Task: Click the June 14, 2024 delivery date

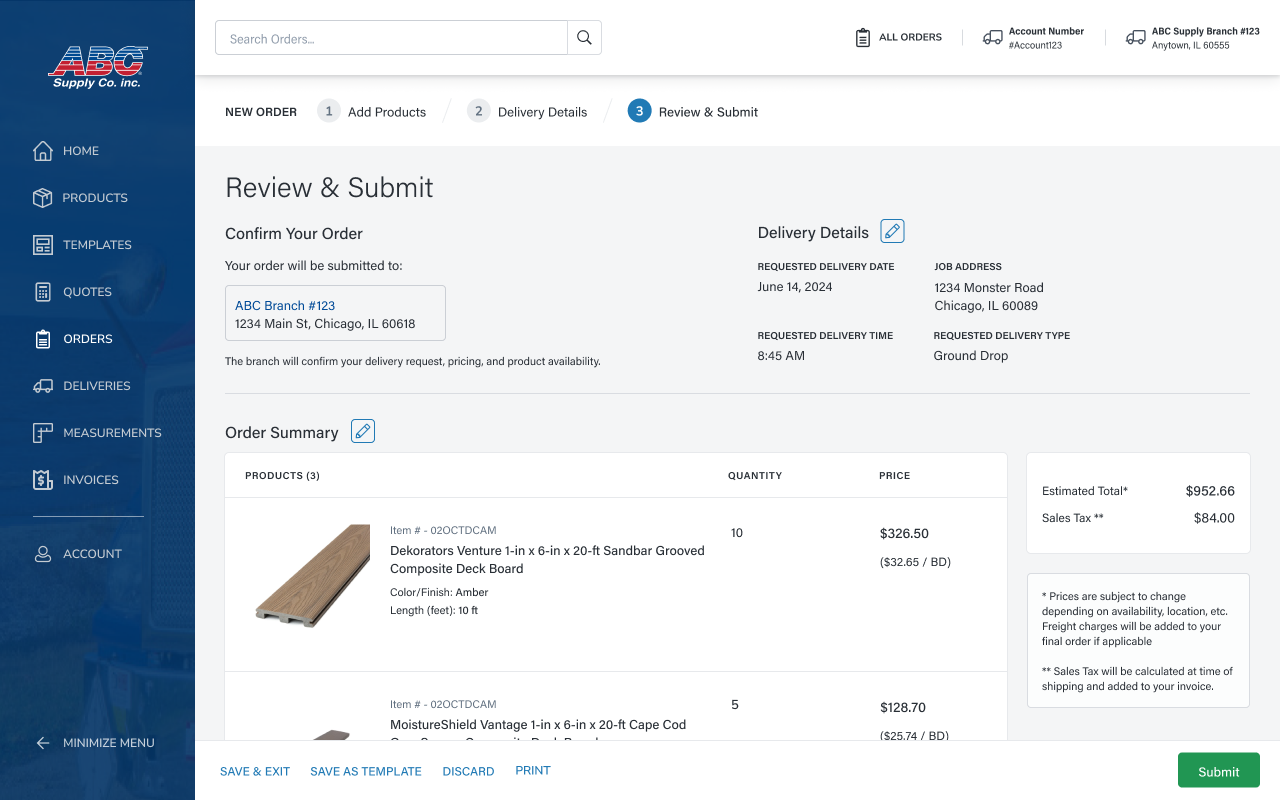Action: click(x=795, y=287)
